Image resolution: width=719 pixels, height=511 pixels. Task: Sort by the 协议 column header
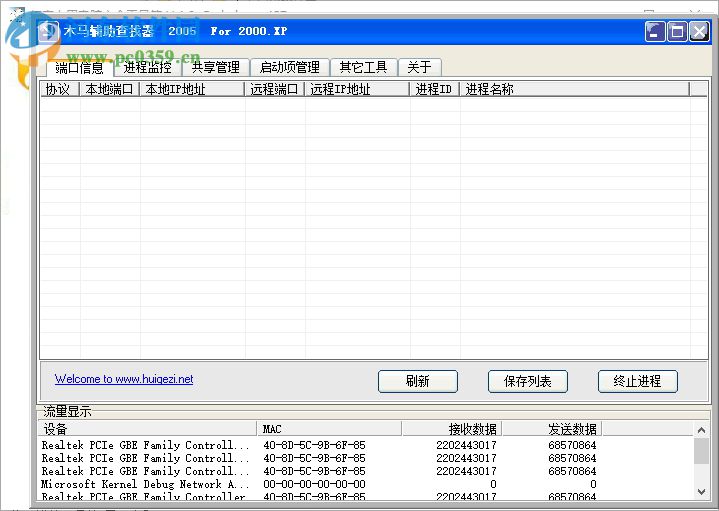tap(60, 89)
